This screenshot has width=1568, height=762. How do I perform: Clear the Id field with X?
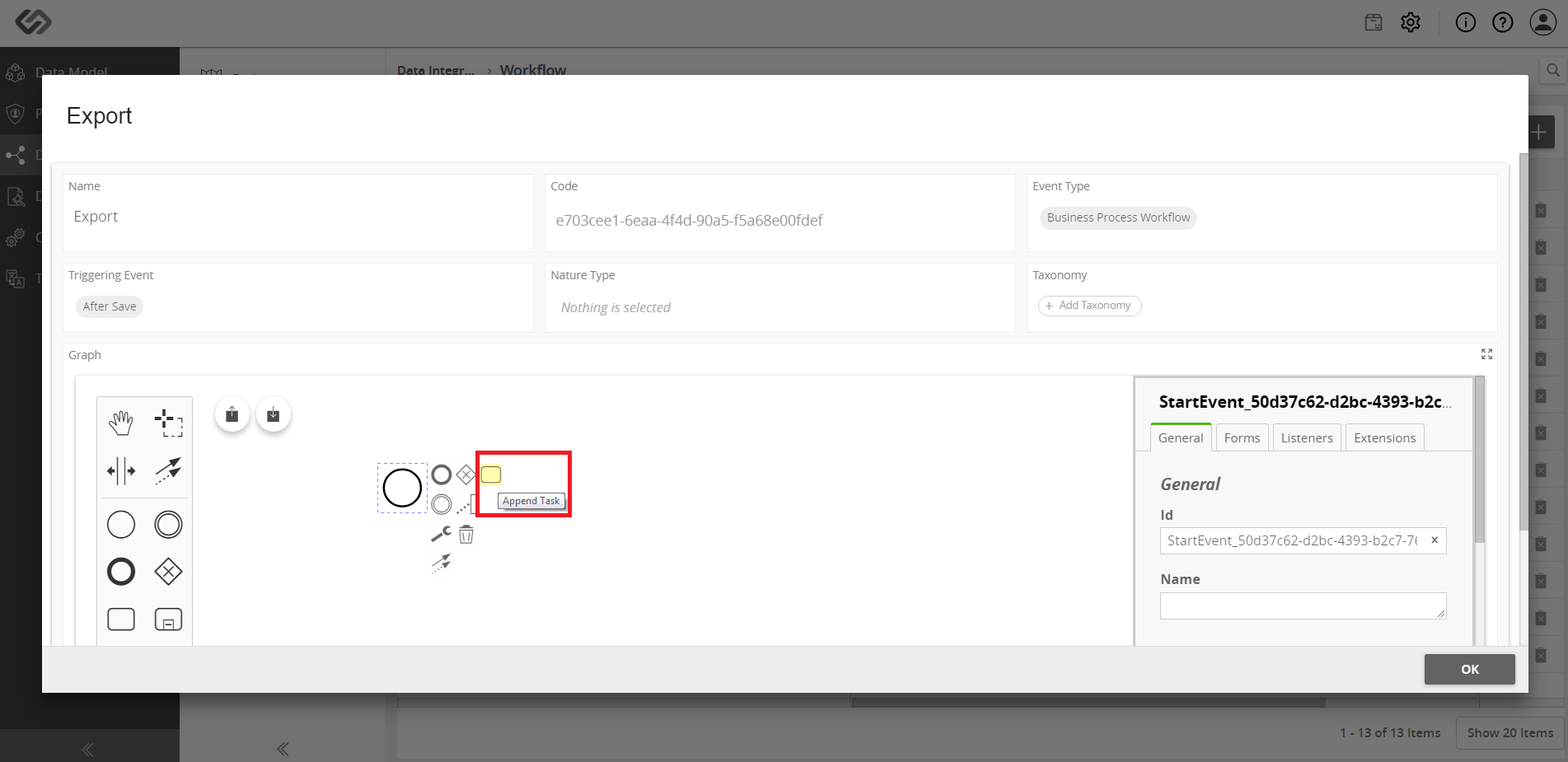[1435, 540]
